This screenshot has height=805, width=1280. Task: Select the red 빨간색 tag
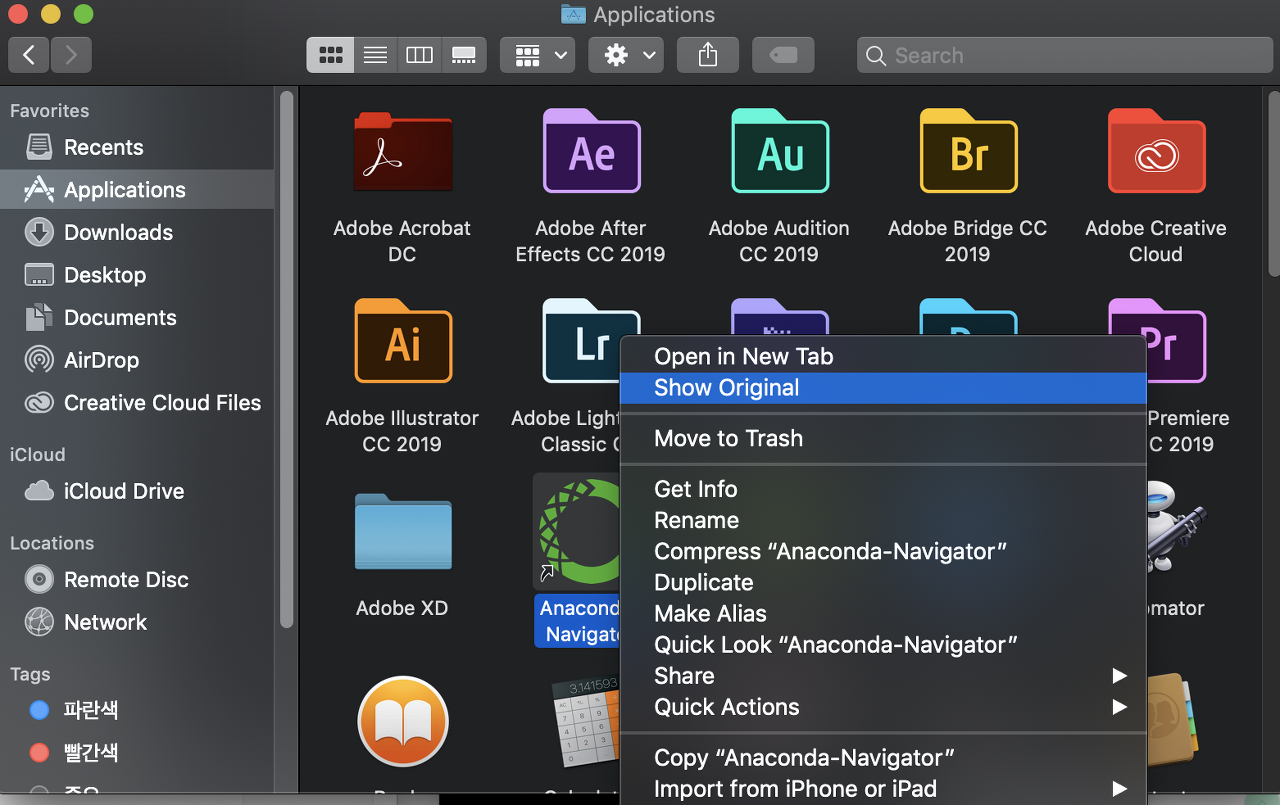(137, 752)
